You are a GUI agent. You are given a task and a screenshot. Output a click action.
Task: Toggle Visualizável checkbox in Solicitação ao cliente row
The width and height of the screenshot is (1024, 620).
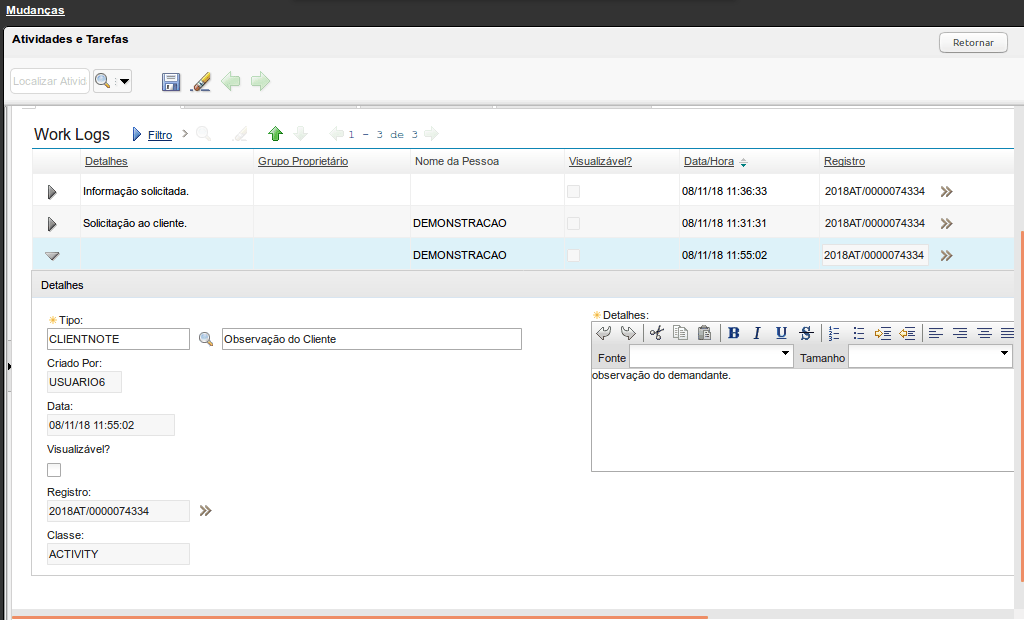(573, 223)
